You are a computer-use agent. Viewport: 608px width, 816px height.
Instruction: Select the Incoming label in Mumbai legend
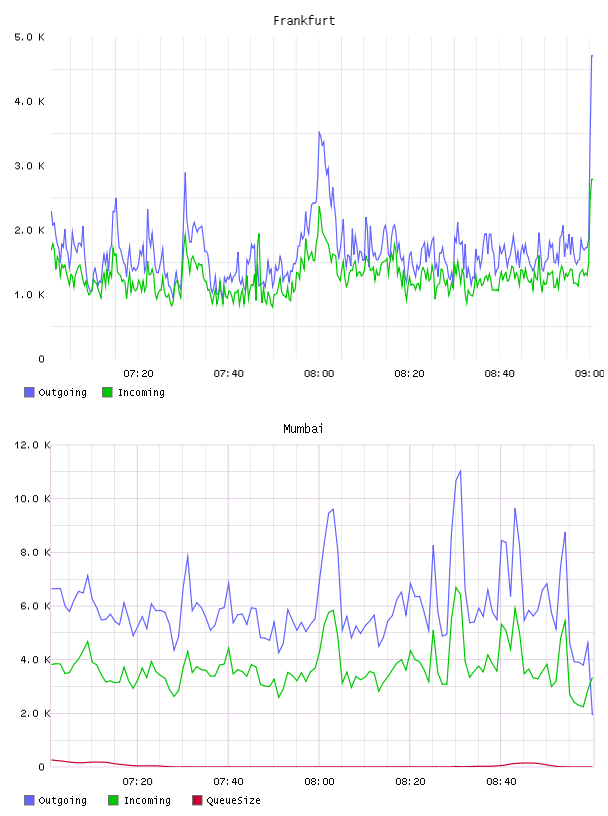pyautogui.click(x=147, y=800)
